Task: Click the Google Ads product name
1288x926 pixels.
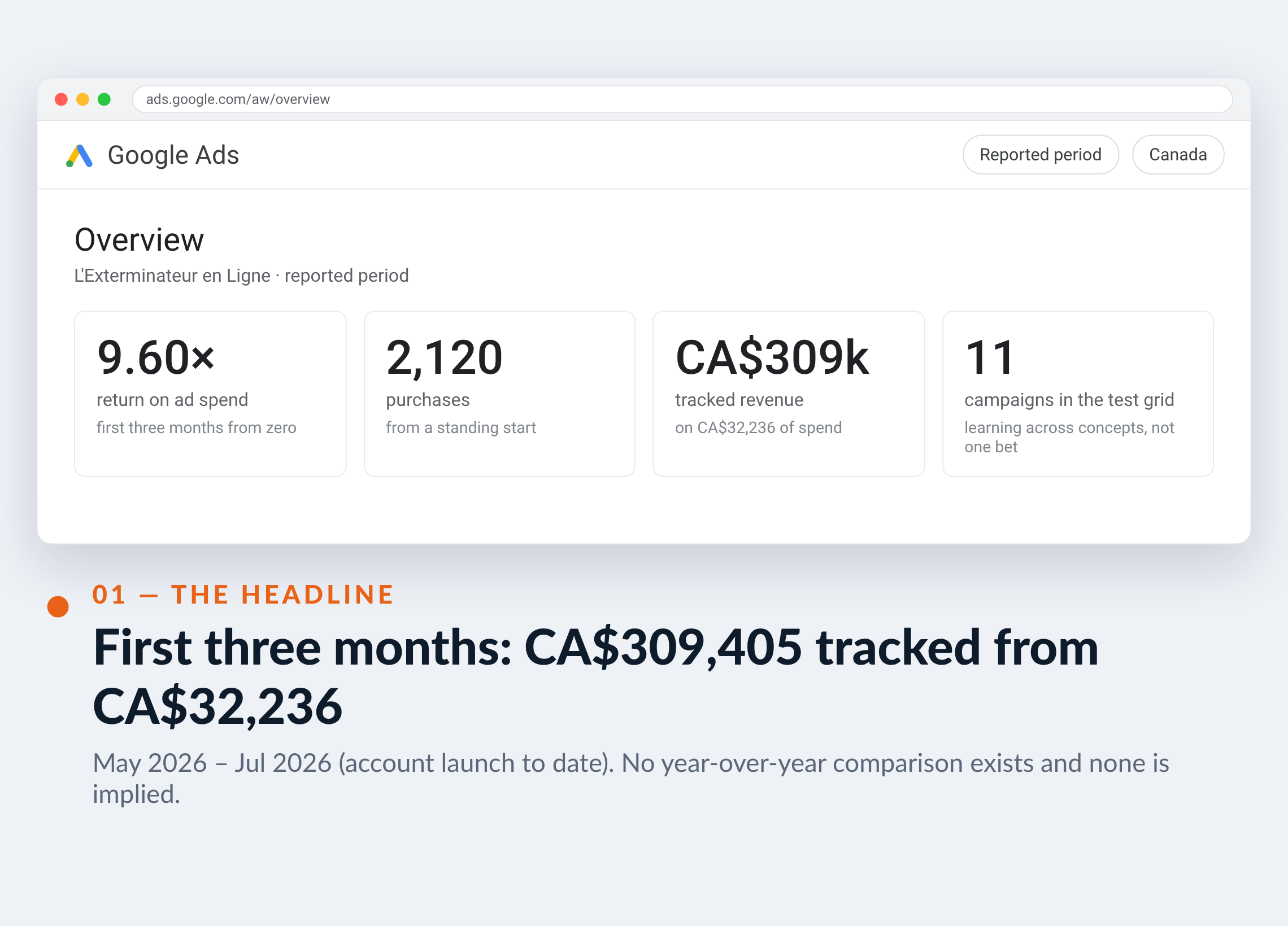Action: click(x=173, y=155)
